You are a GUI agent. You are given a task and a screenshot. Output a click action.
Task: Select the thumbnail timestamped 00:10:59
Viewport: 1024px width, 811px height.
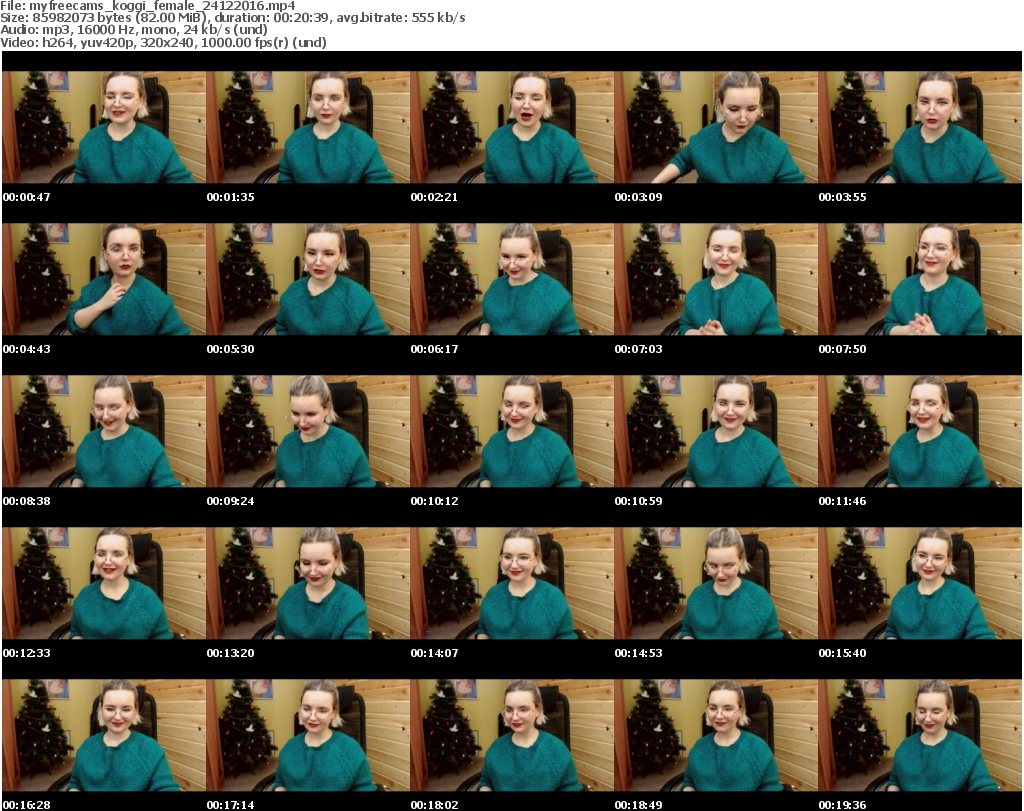(x=716, y=432)
